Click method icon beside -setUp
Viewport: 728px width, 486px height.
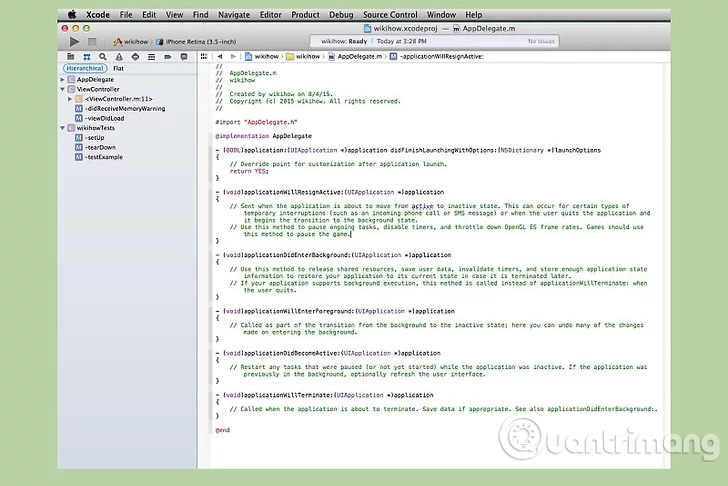point(79,137)
